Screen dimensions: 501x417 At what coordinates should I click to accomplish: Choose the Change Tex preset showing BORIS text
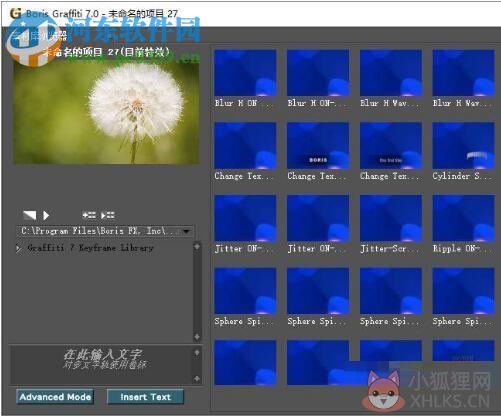coord(318,146)
